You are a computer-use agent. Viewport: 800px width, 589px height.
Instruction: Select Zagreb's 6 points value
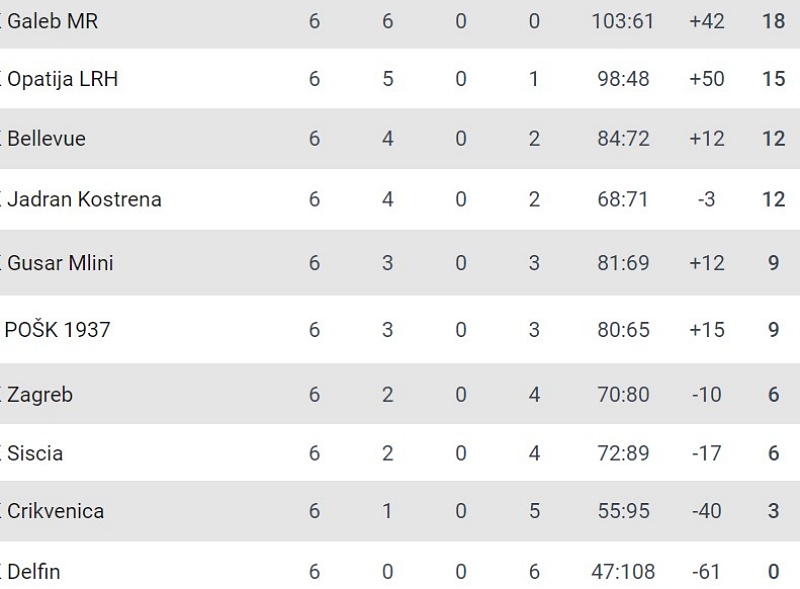pyautogui.click(x=773, y=395)
